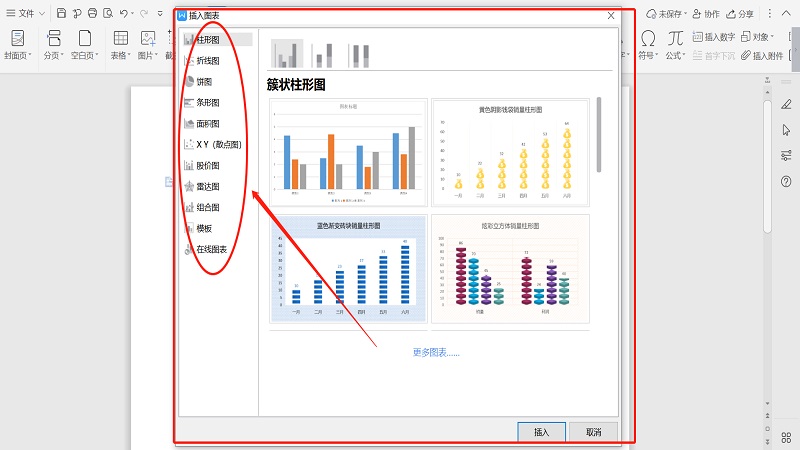The width and height of the screenshot is (800, 450).
Task: Open the 更多图表 (more charts) link
Action: pyautogui.click(x=436, y=352)
